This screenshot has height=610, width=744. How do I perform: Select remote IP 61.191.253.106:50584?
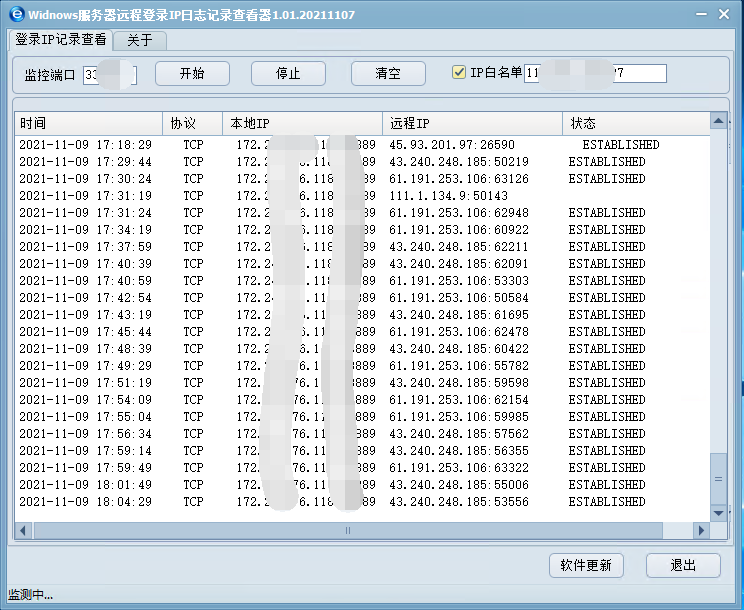click(459, 298)
